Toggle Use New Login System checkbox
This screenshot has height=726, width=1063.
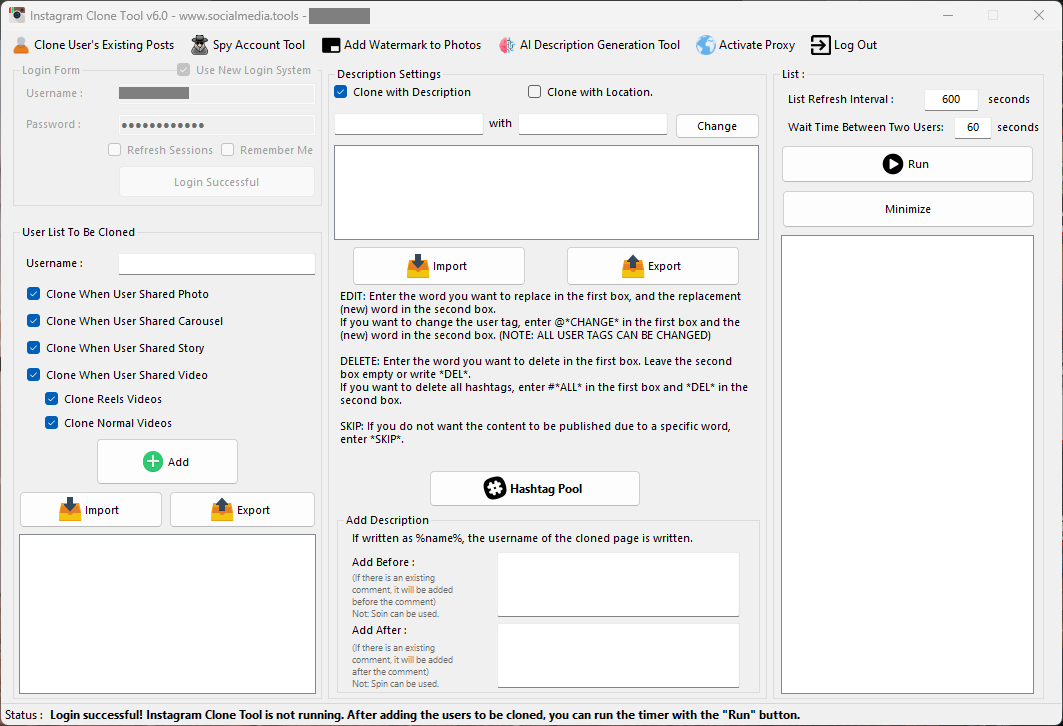(184, 70)
